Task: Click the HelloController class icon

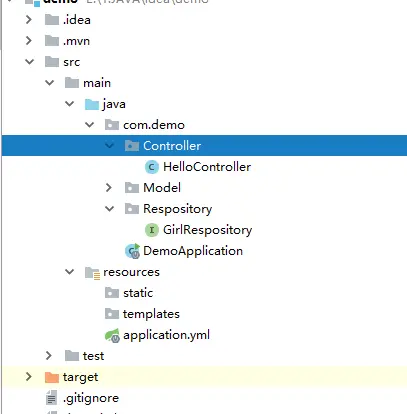Action: (x=152, y=167)
